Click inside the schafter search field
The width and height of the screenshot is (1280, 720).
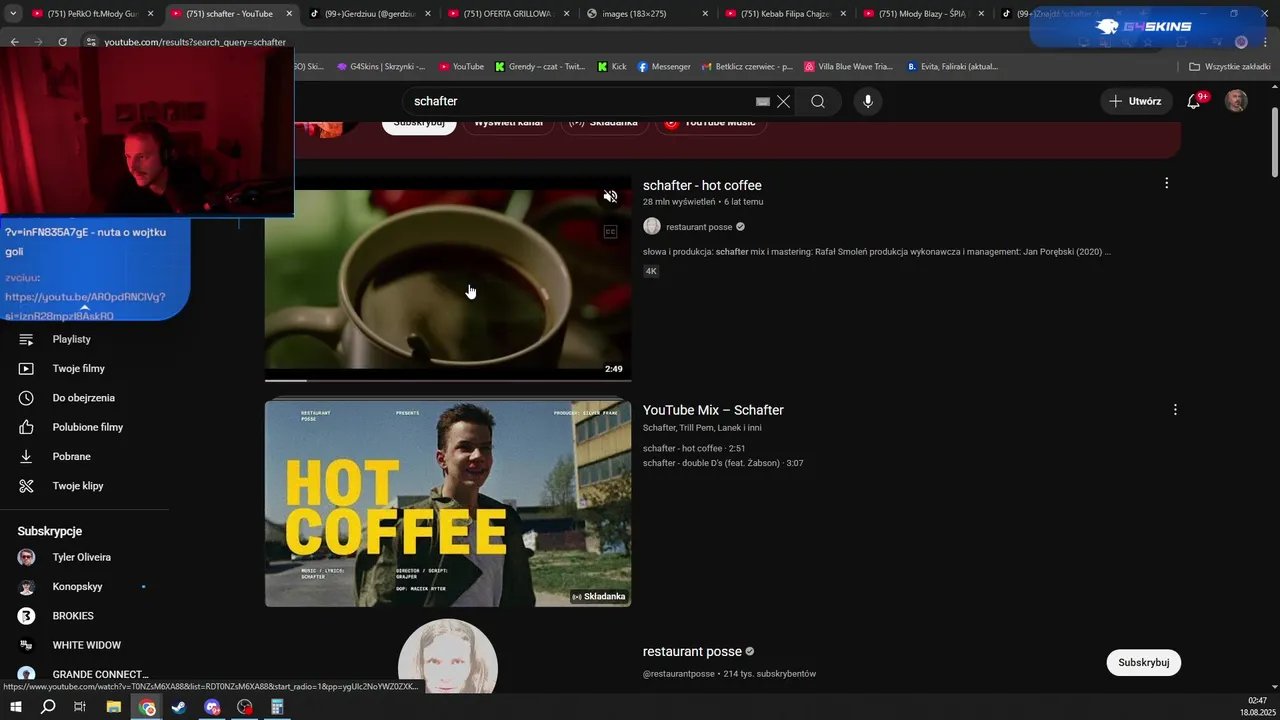click(x=580, y=101)
